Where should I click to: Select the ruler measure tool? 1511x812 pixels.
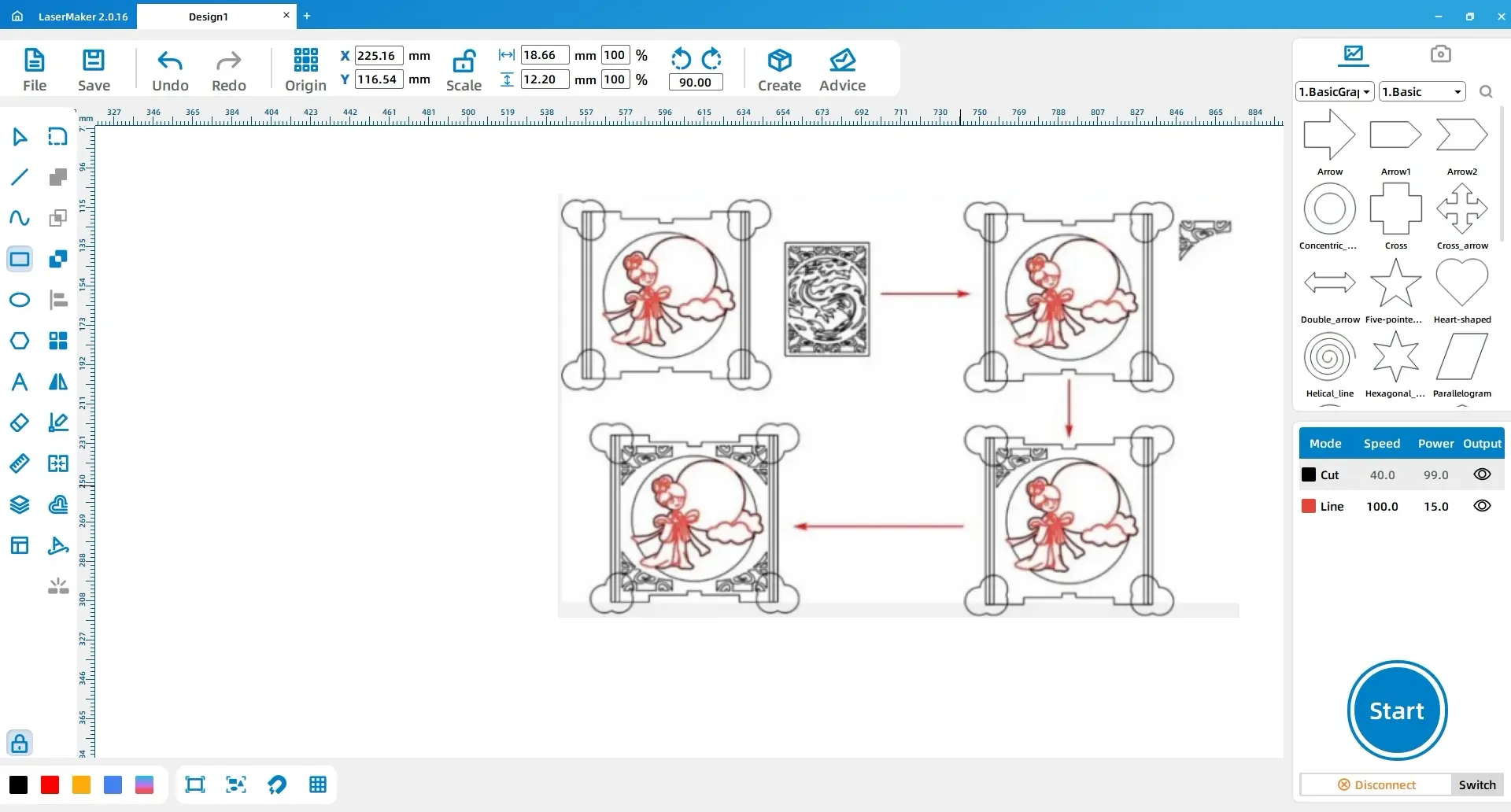20,463
